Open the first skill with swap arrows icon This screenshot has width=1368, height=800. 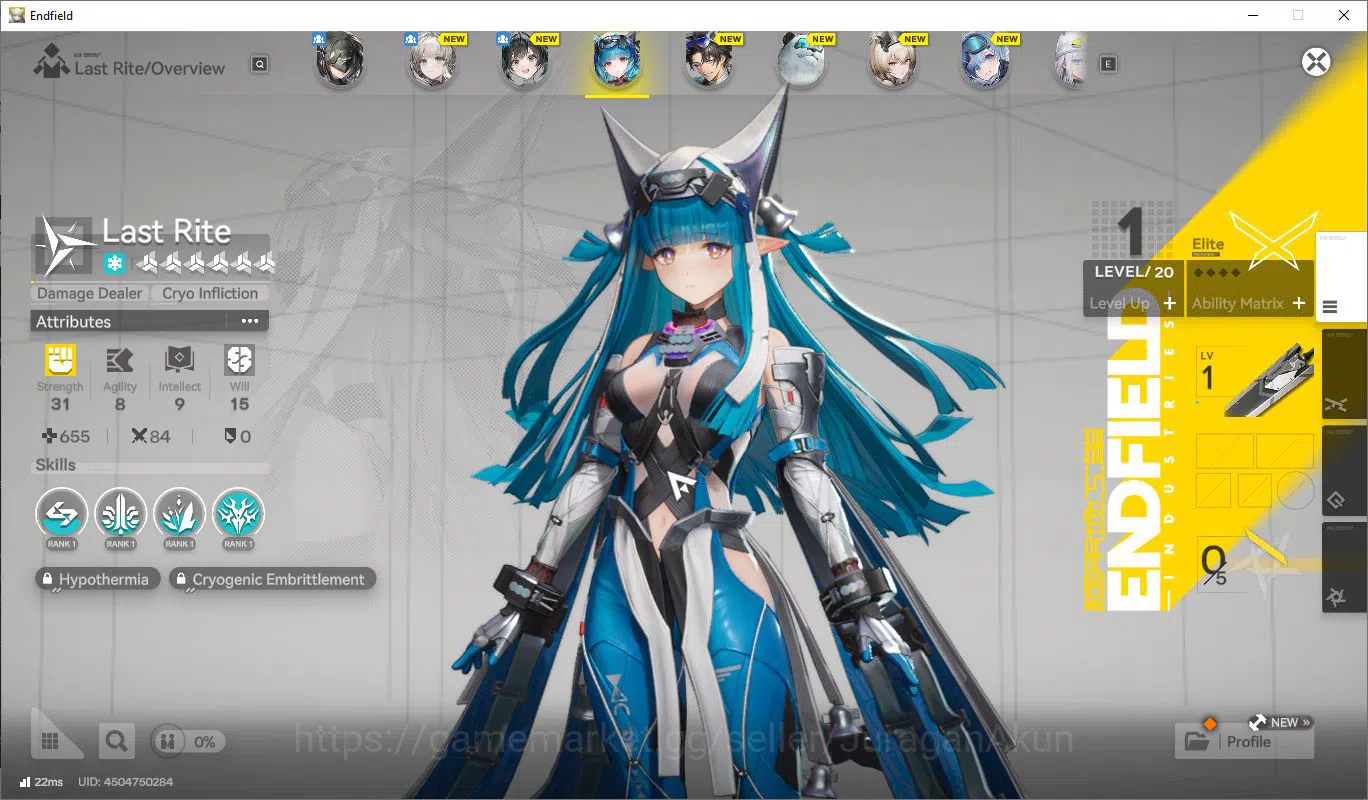[x=61, y=514]
